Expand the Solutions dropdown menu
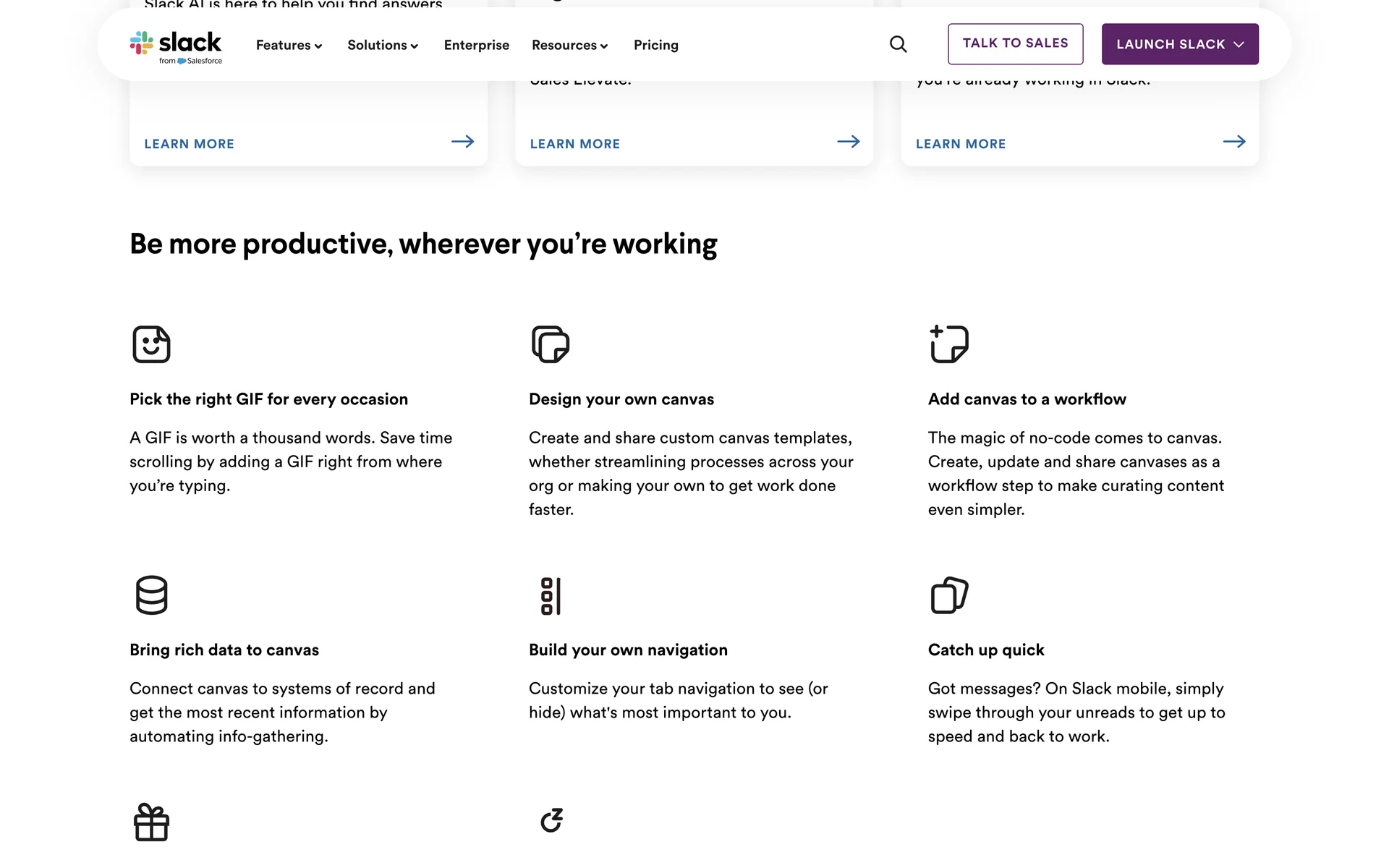The width and height of the screenshot is (1389, 868). (383, 45)
